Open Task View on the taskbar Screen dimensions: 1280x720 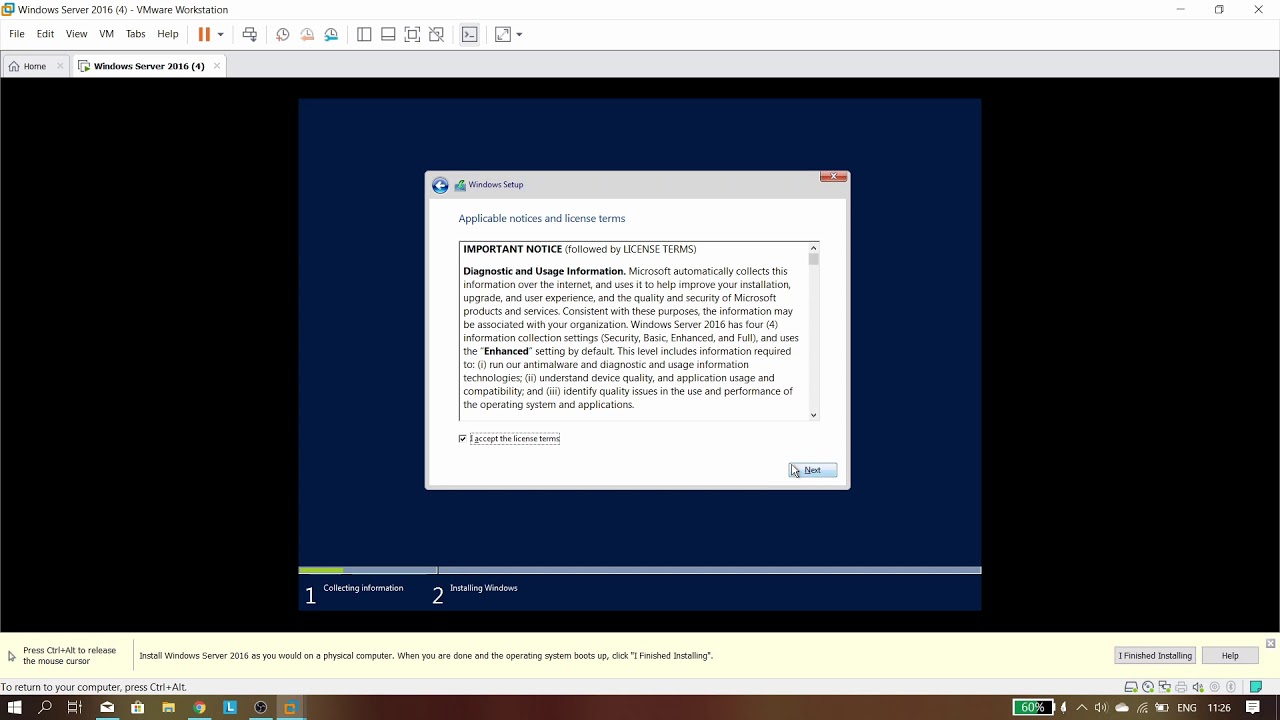point(75,707)
